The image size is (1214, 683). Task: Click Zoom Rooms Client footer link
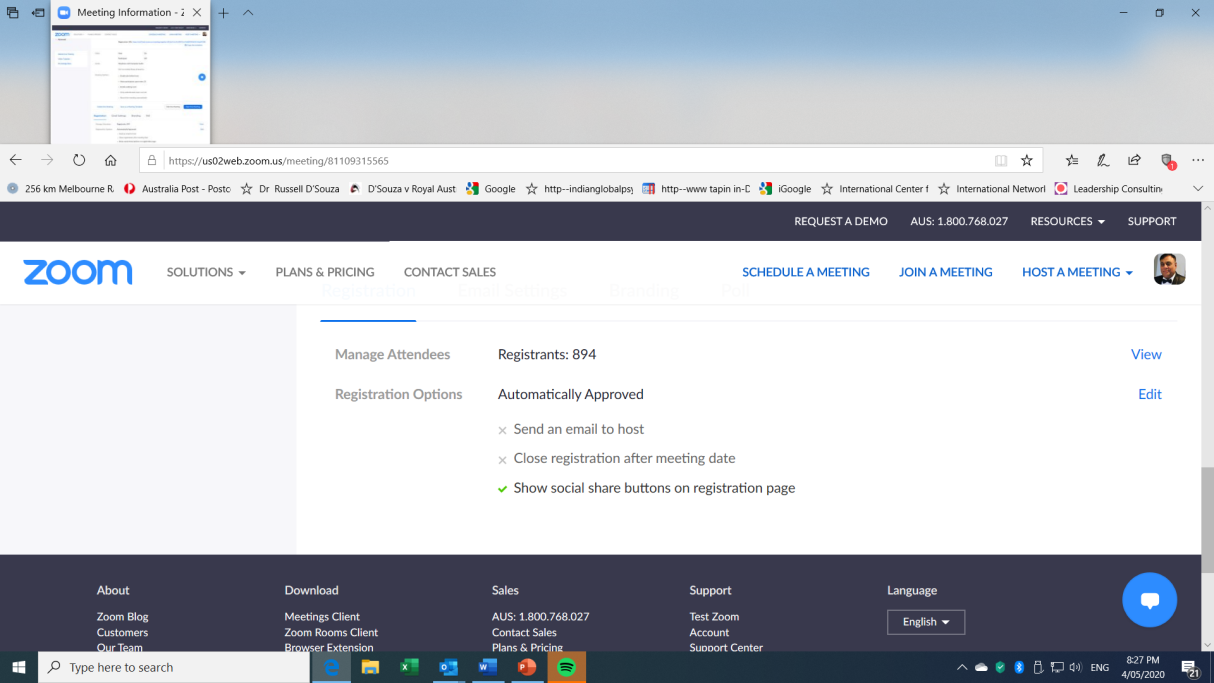pyautogui.click(x=331, y=632)
